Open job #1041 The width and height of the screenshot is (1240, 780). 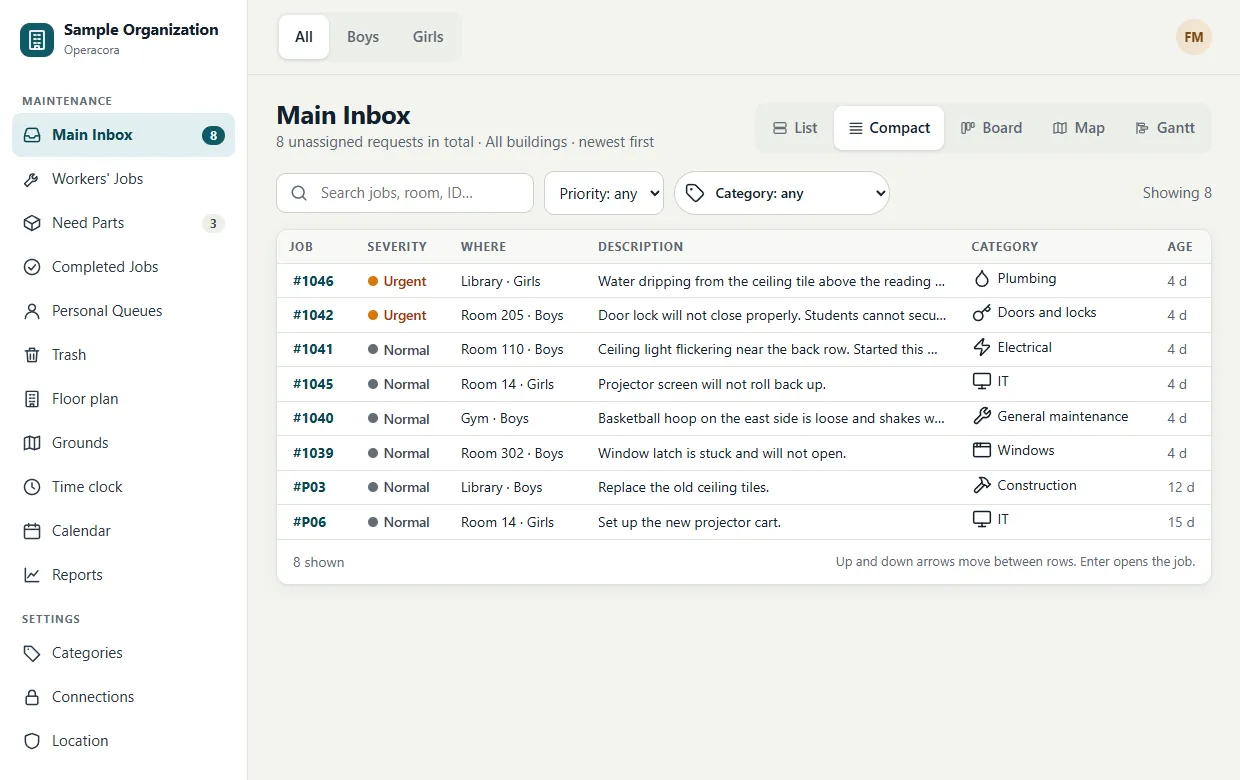point(313,350)
